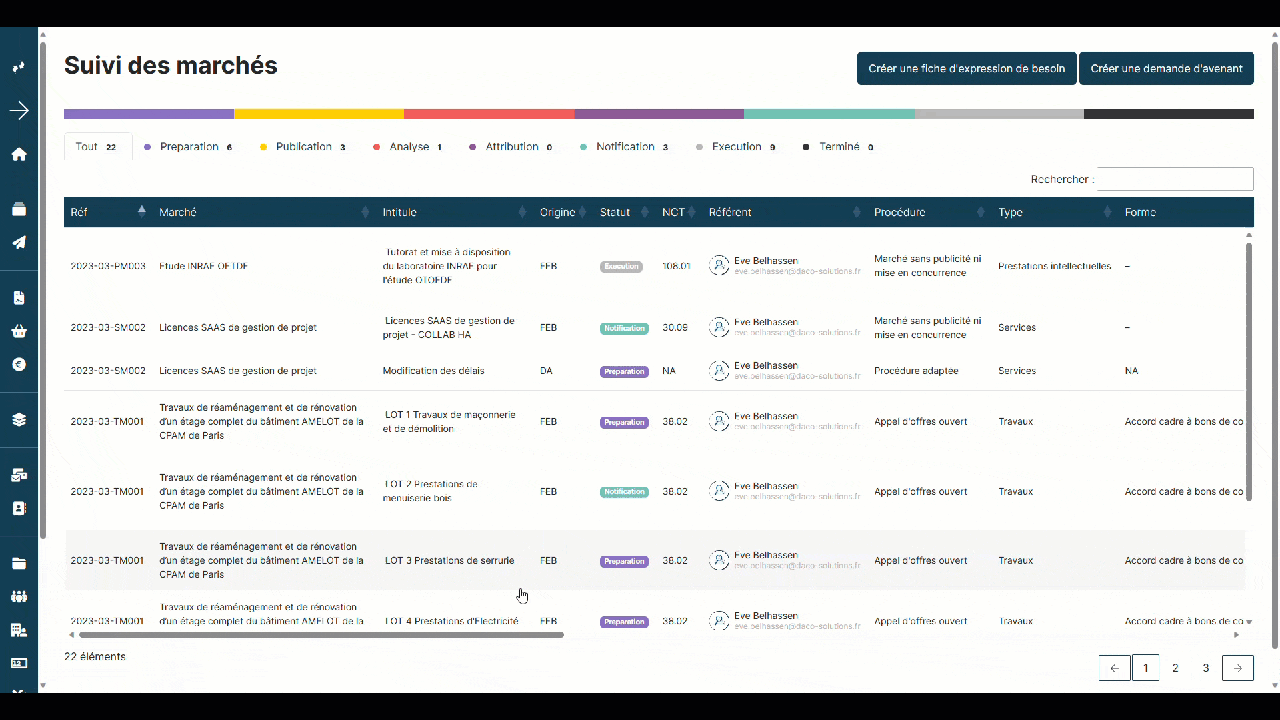Viewport: 1280px width, 720px height.
Task: Click the horizontal table scrollbar
Action: pyautogui.click(x=320, y=634)
